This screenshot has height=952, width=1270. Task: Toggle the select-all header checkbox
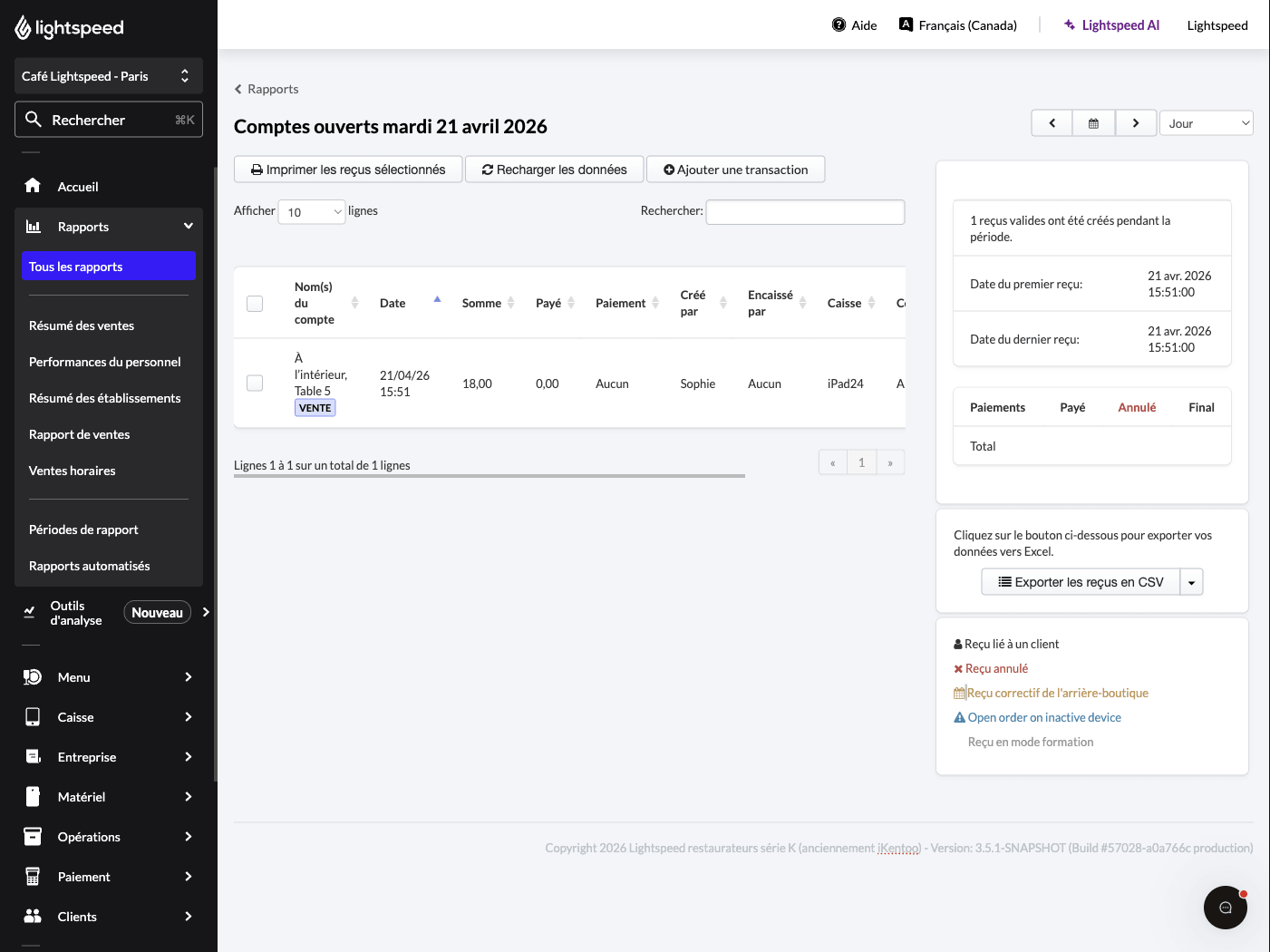(255, 304)
